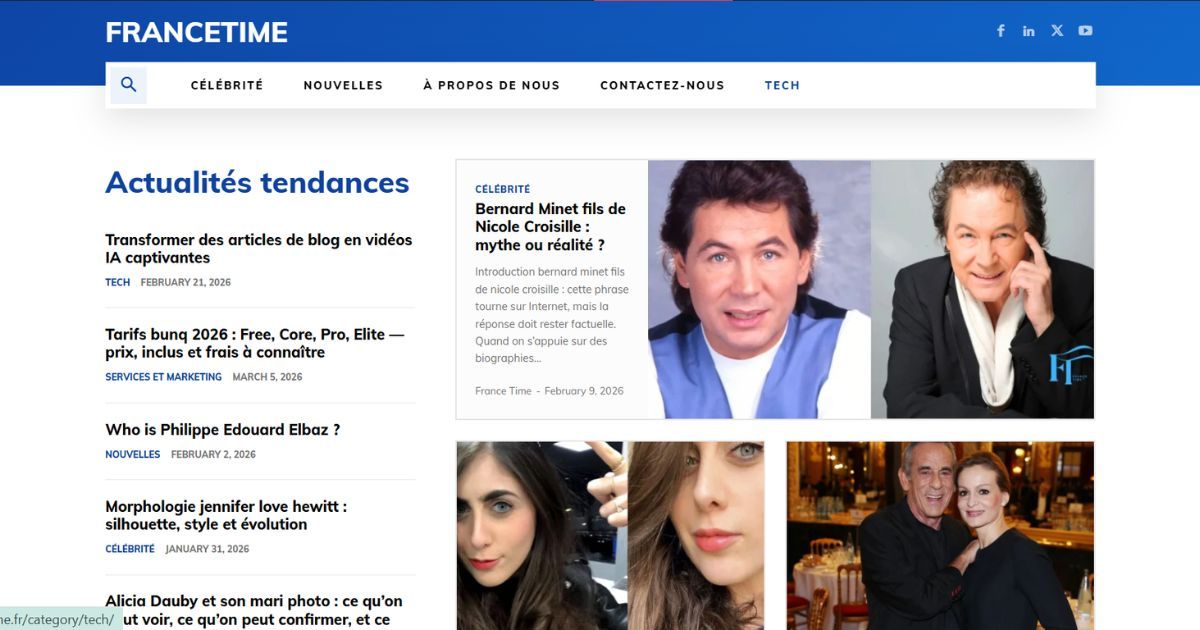Open the two-selfie woman article thumbnail

pos(610,536)
